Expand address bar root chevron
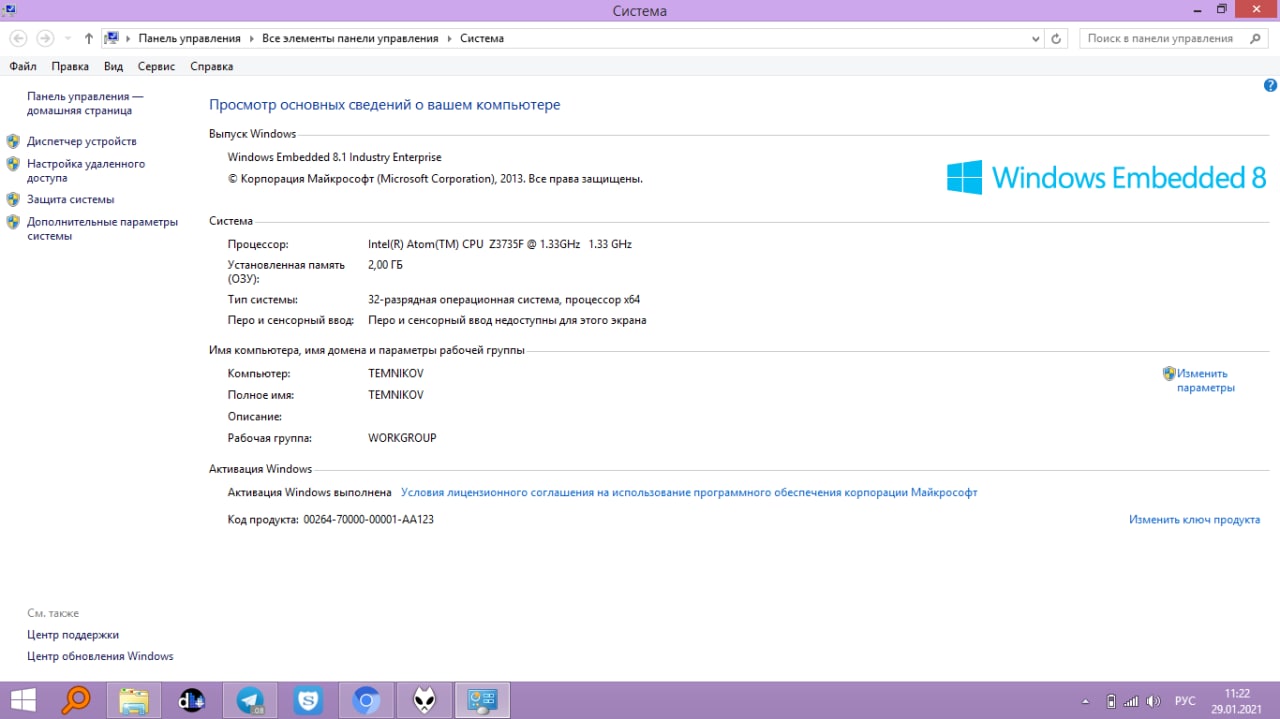1280x719 pixels. [x=129, y=38]
